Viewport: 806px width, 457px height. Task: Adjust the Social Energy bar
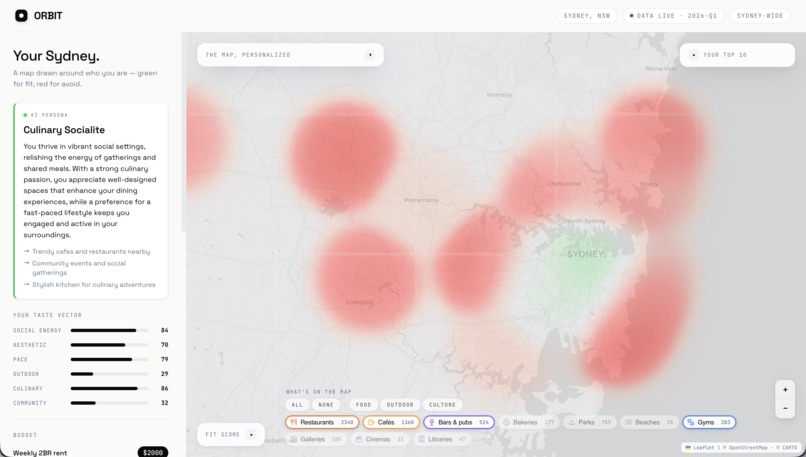[109, 331]
